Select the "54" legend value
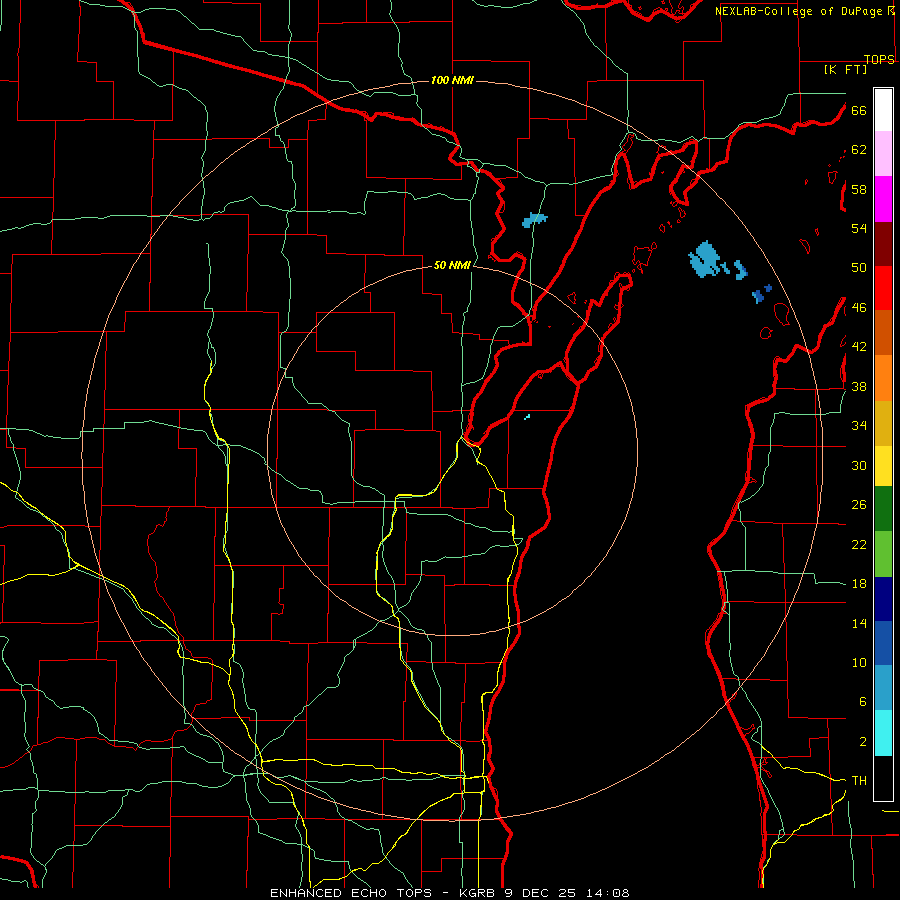Image resolution: width=900 pixels, height=900 pixels. [x=859, y=228]
